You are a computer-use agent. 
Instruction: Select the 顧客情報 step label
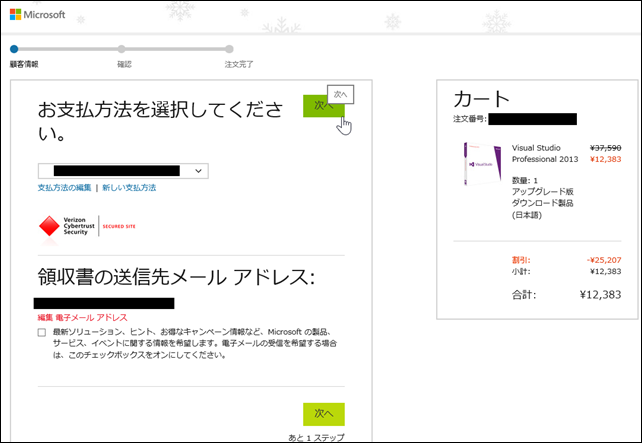[x=24, y=64]
